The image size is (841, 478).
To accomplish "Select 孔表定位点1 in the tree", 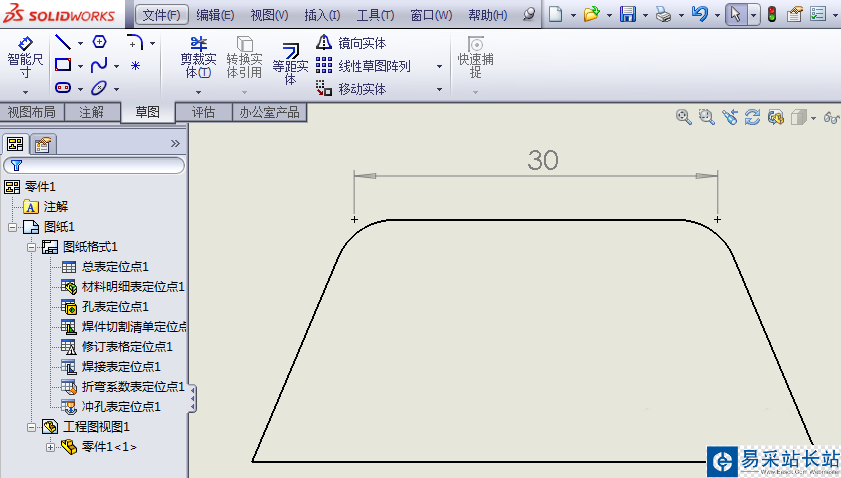I will point(105,307).
